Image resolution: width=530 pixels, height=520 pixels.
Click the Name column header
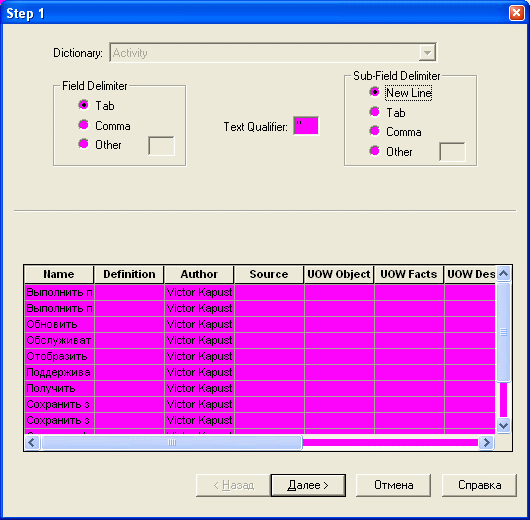click(x=59, y=274)
